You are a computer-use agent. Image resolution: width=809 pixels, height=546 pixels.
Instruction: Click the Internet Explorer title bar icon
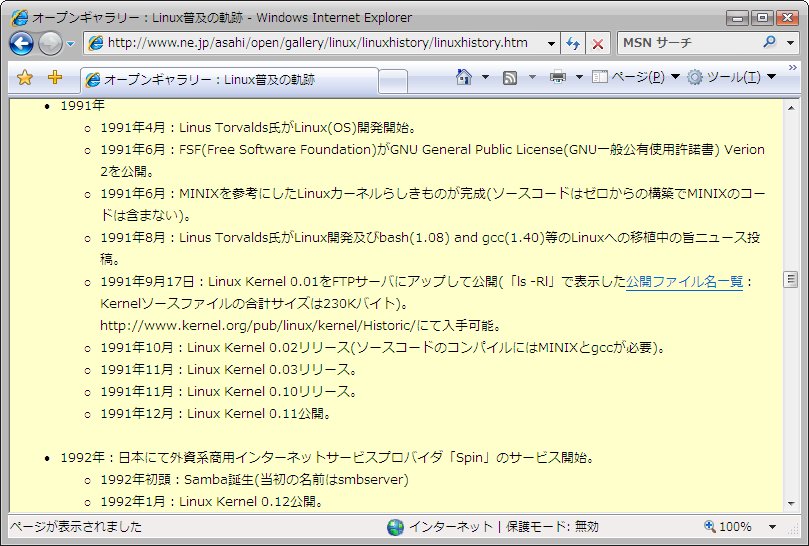click(x=20, y=18)
